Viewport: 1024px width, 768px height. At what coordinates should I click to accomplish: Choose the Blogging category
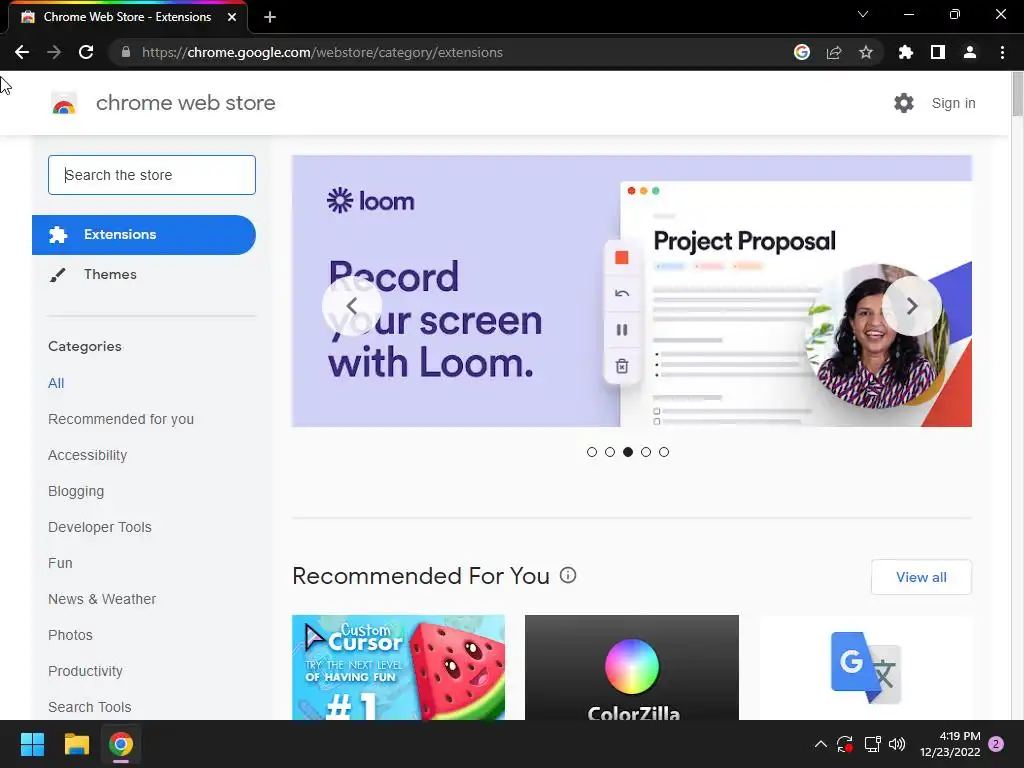click(x=76, y=491)
